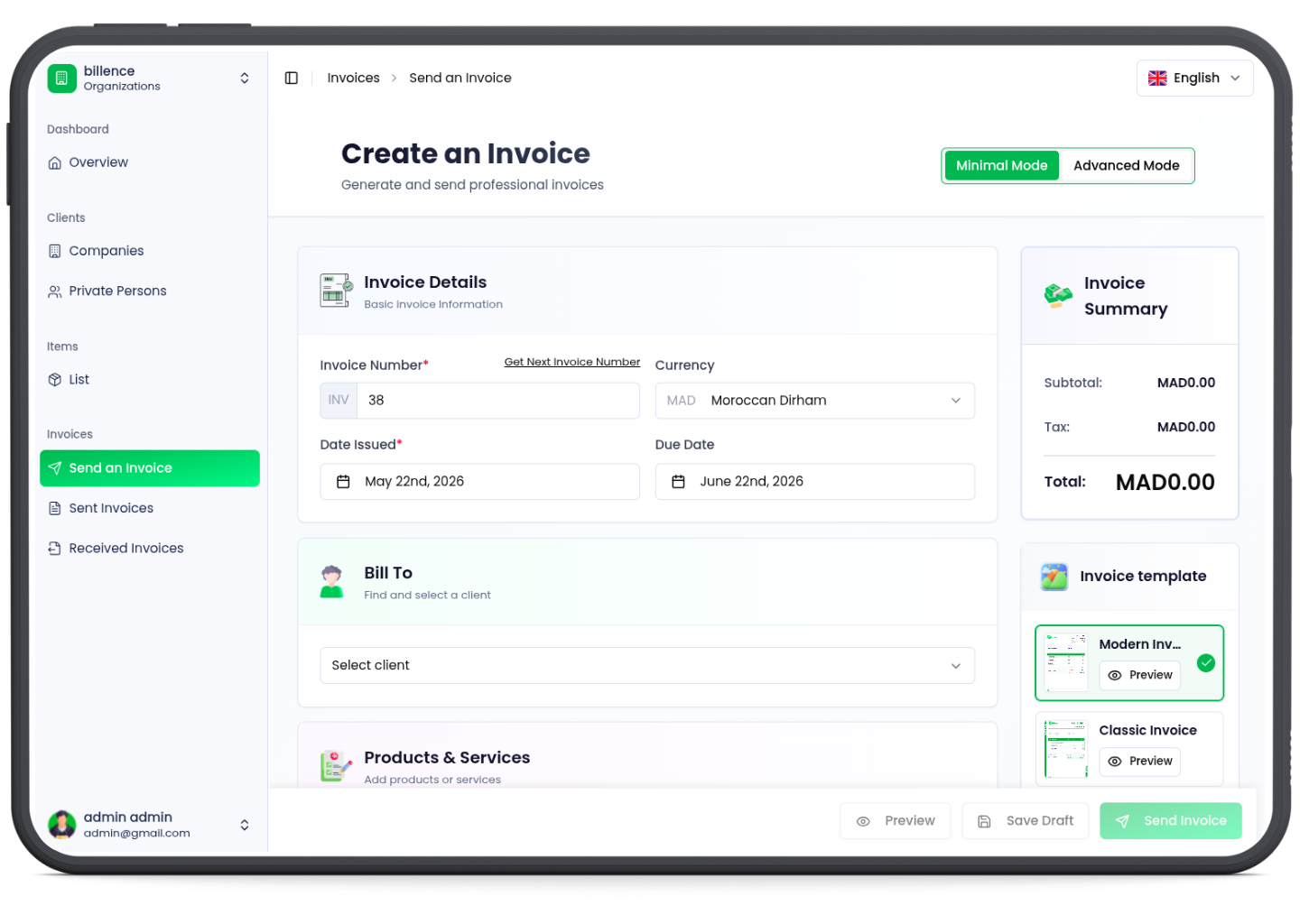The image size is (1300, 924).
Task: Click the Overview home icon
Action: (55, 163)
